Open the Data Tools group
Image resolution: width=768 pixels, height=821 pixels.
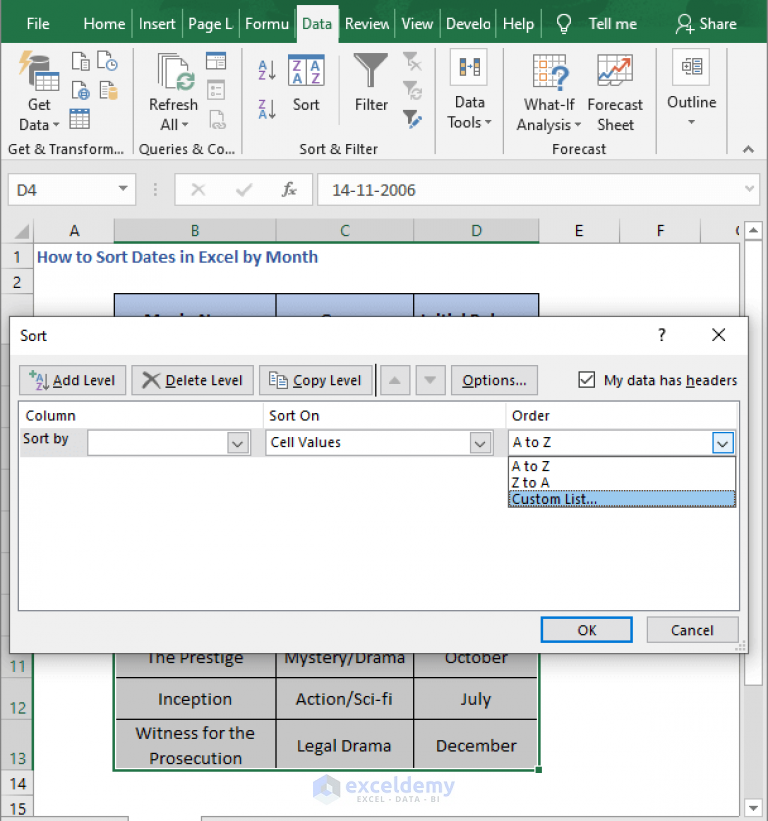(469, 90)
